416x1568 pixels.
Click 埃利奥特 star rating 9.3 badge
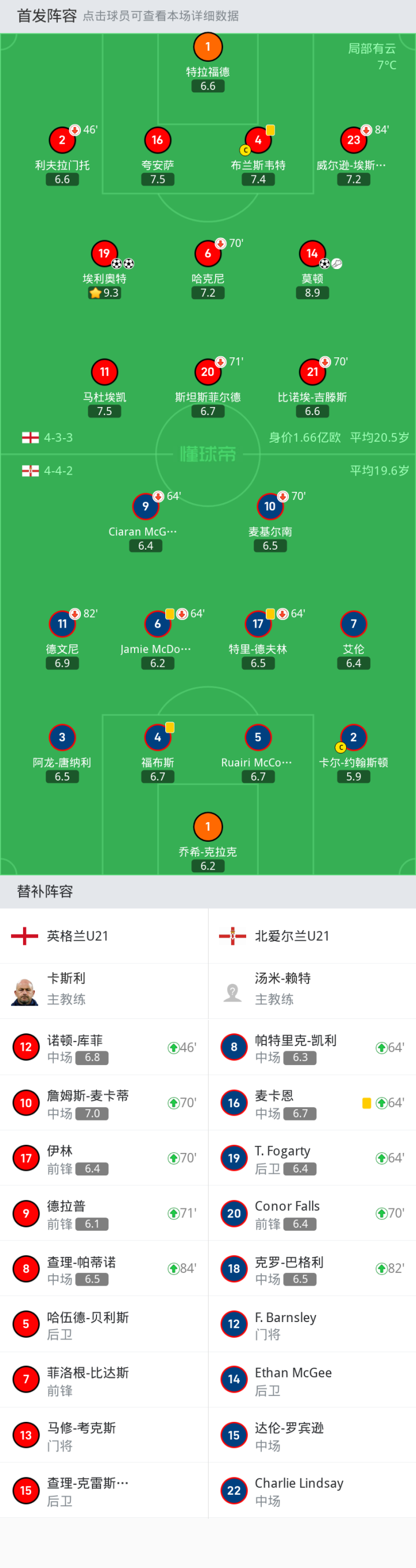[x=104, y=293]
